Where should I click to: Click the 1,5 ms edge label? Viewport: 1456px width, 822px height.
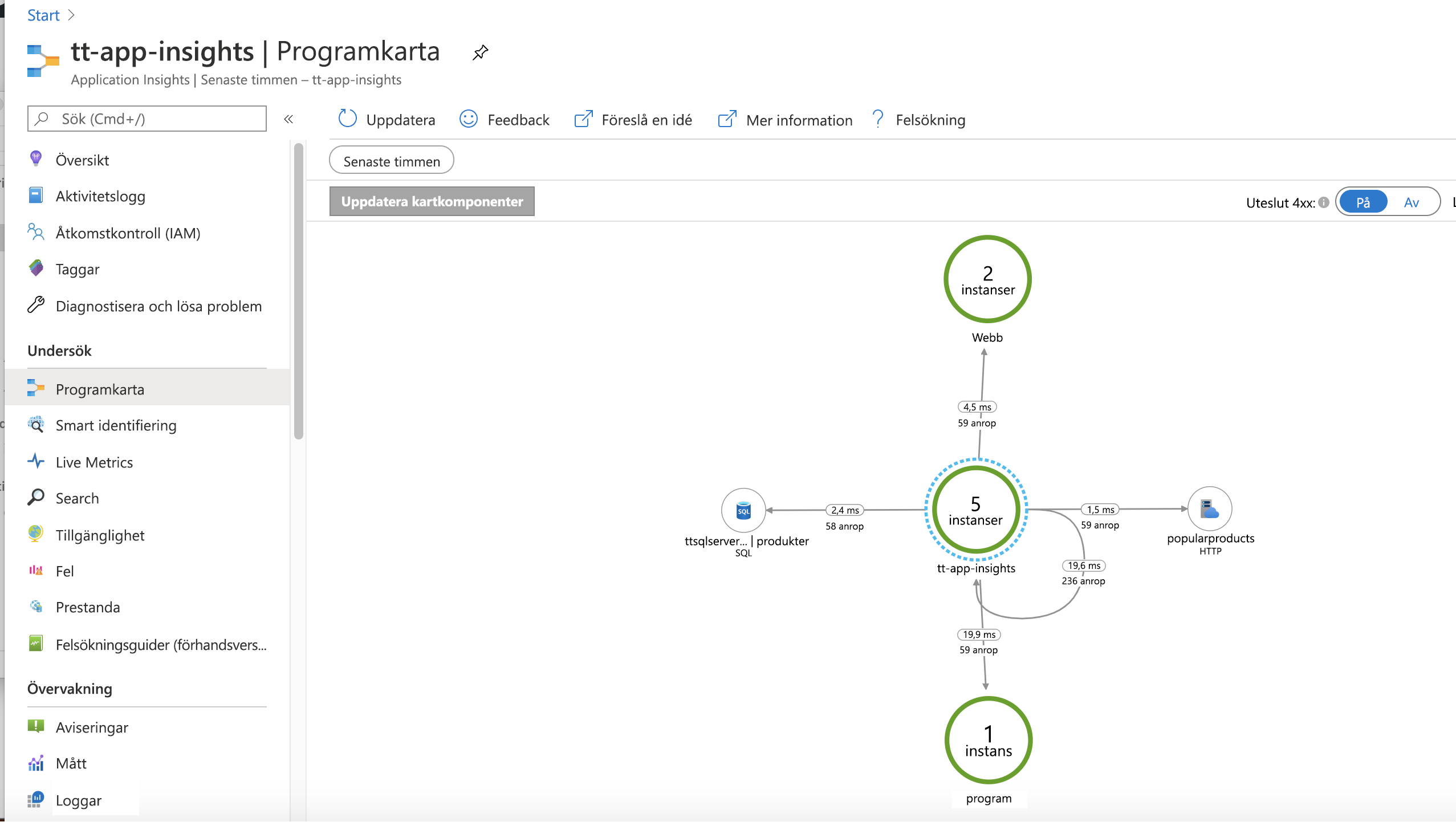coord(1100,510)
